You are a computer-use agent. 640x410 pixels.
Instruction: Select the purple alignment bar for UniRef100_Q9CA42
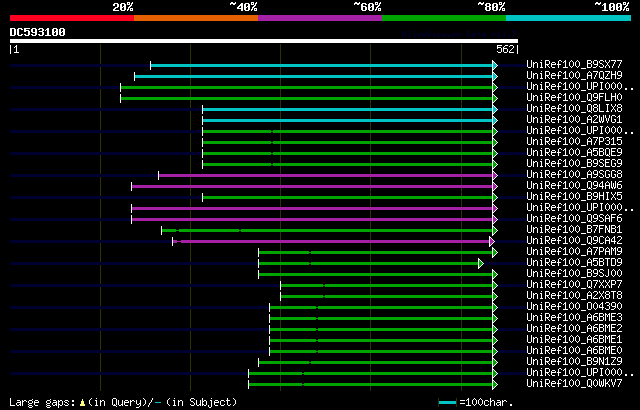click(x=331, y=242)
